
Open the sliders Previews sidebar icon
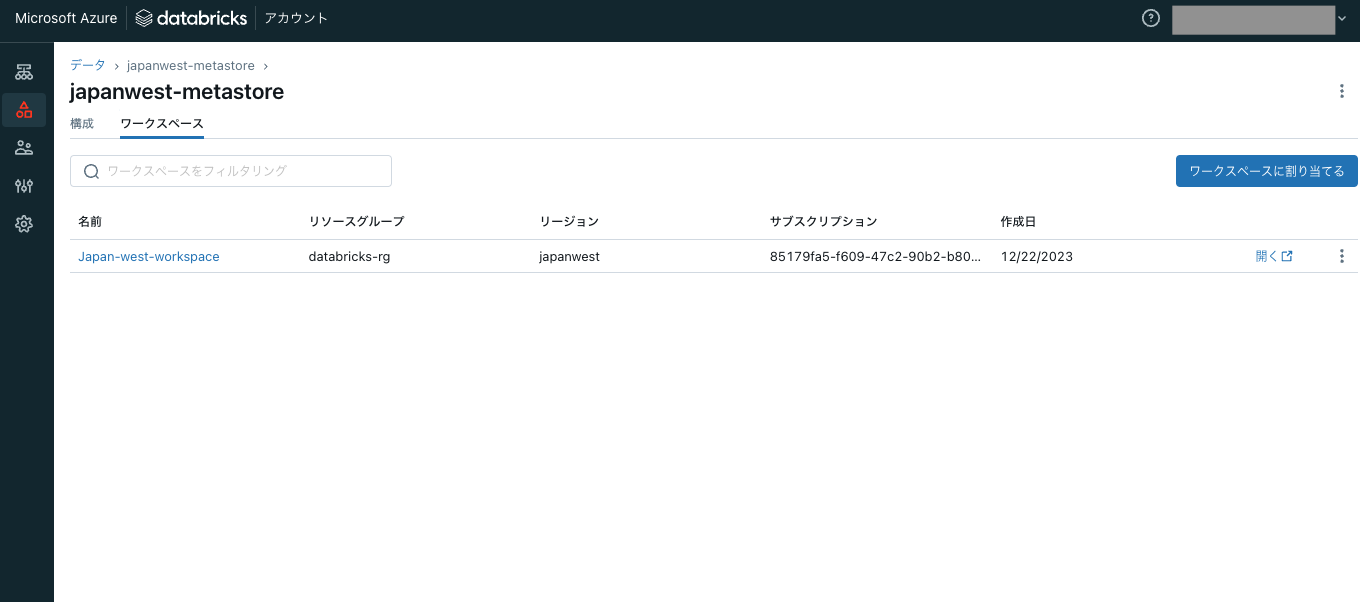click(x=24, y=186)
